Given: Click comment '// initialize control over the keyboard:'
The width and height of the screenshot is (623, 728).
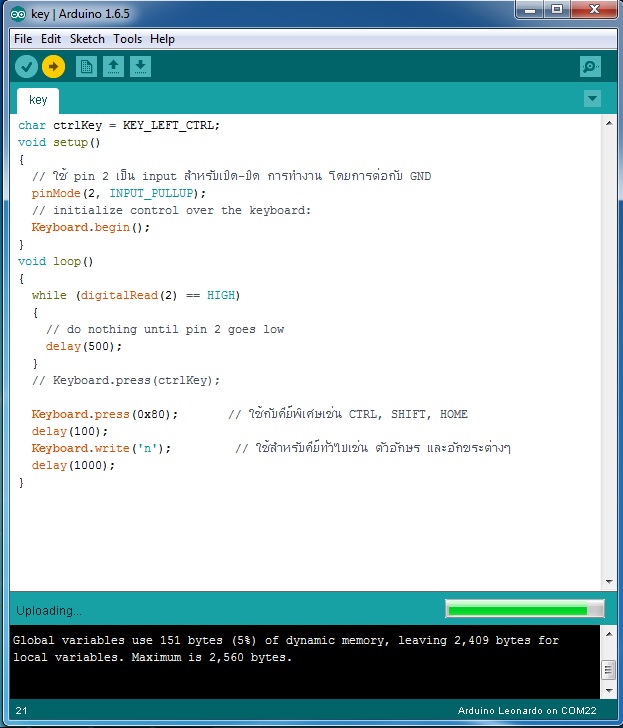Looking at the screenshot, I should (x=171, y=210).
